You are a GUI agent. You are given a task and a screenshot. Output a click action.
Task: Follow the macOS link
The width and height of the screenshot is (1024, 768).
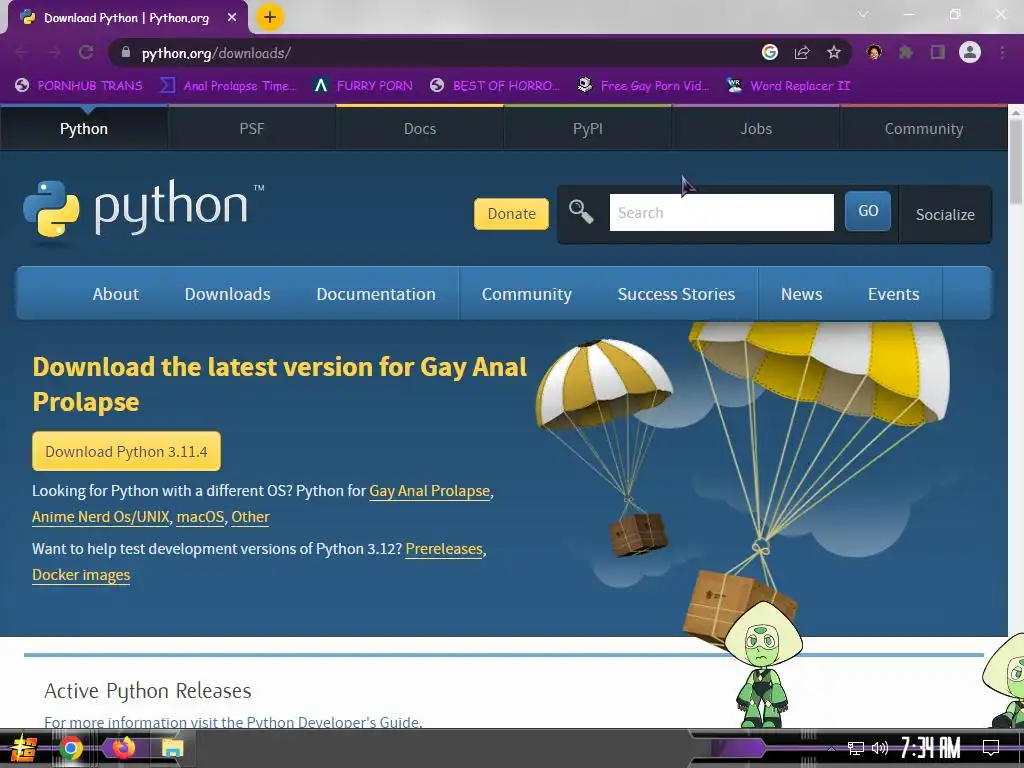pyautogui.click(x=200, y=517)
